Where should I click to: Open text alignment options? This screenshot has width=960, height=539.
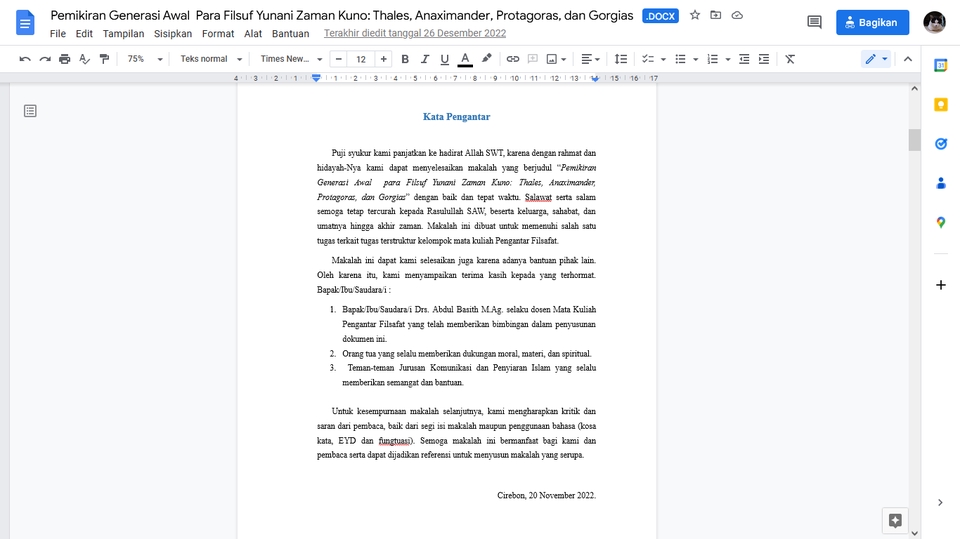590,59
